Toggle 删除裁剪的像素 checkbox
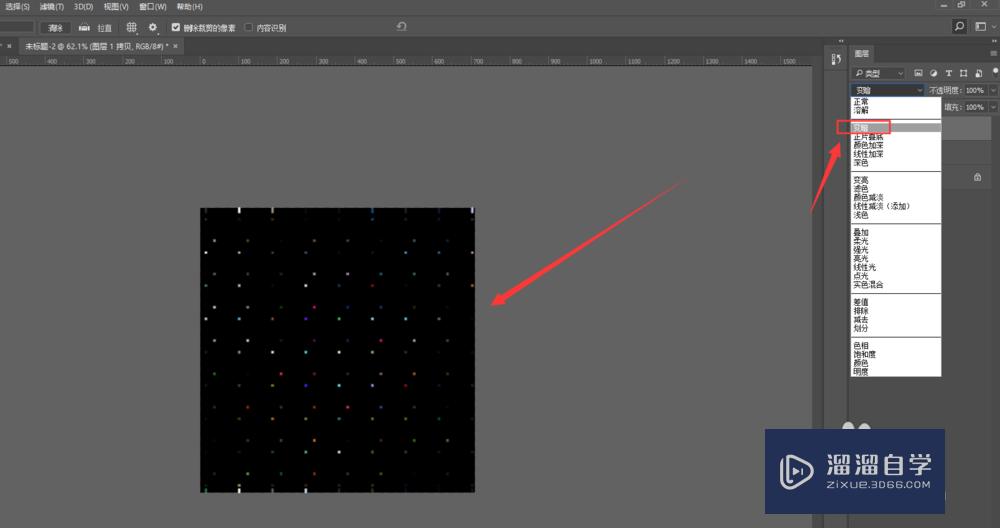This screenshot has height=528, width=1000. pos(176,27)
